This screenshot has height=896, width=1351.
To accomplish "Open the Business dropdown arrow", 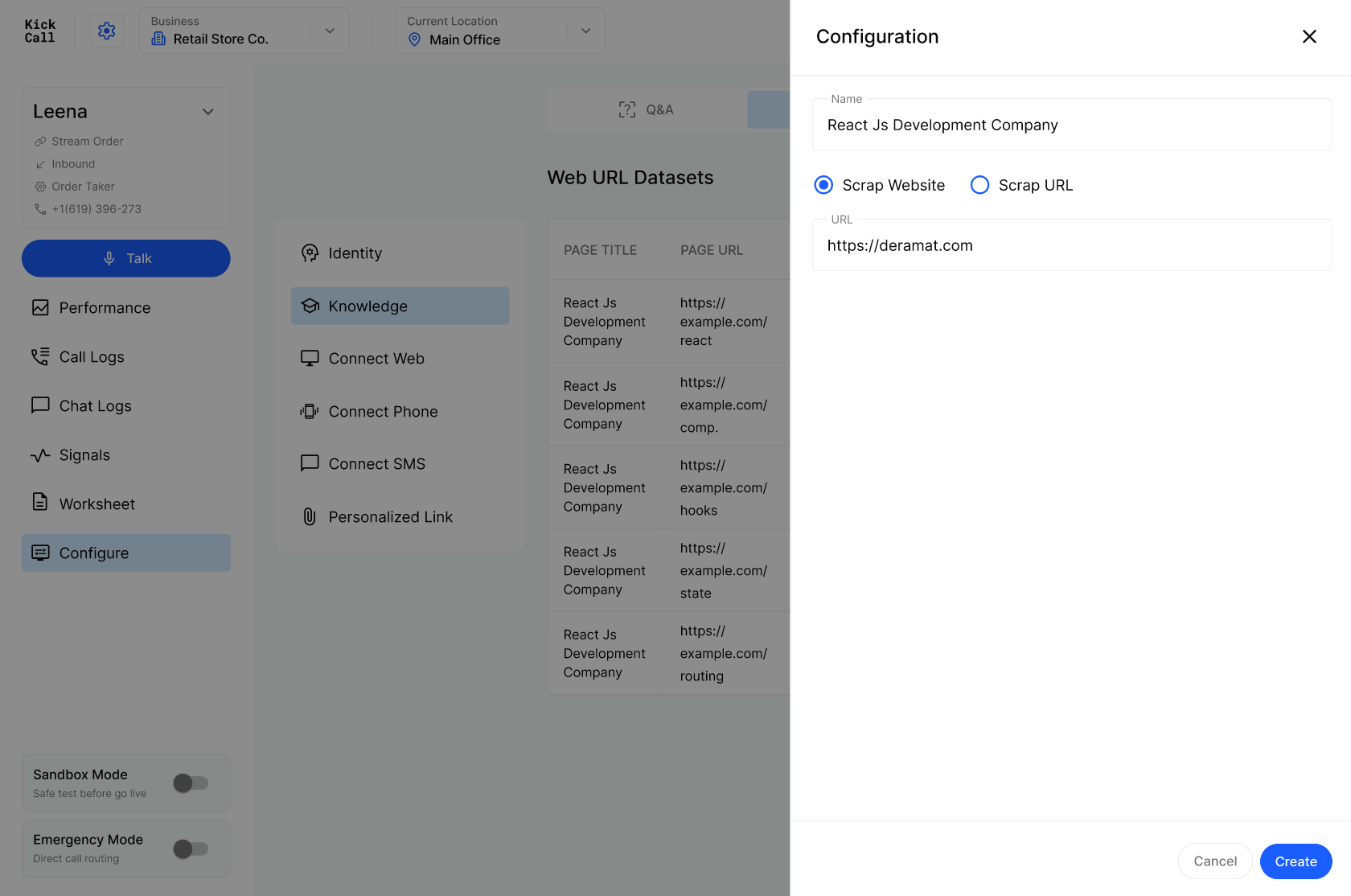I will 330,31.
